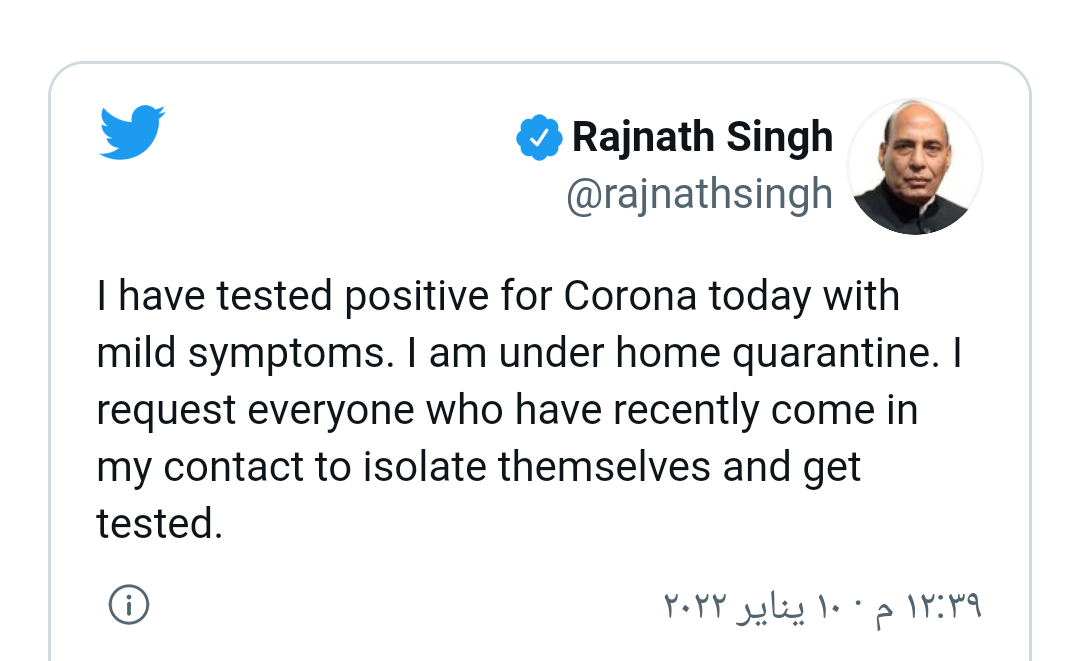Click the display name Rajnath Singh
Screen dimensions: 1080x661
(x=703, y=137)
